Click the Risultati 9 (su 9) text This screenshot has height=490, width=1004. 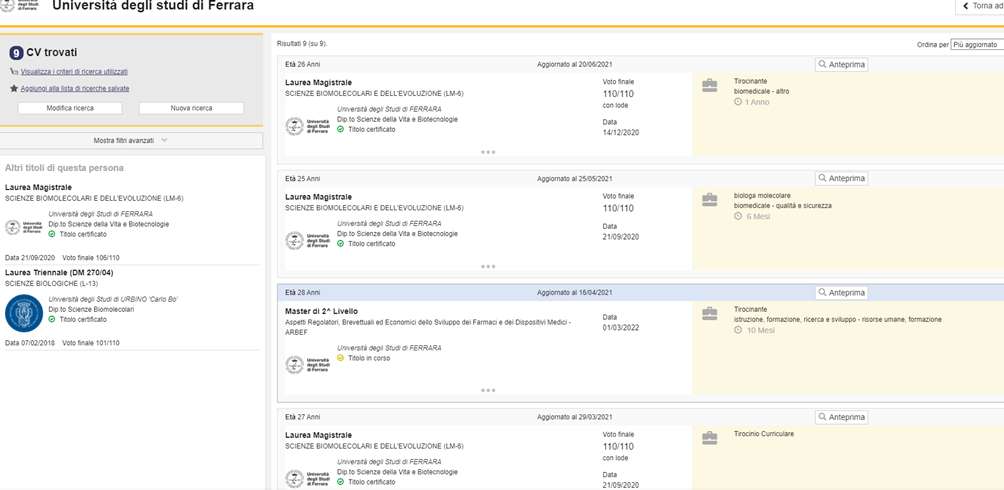pyautogui.click(x=302, y=44)
